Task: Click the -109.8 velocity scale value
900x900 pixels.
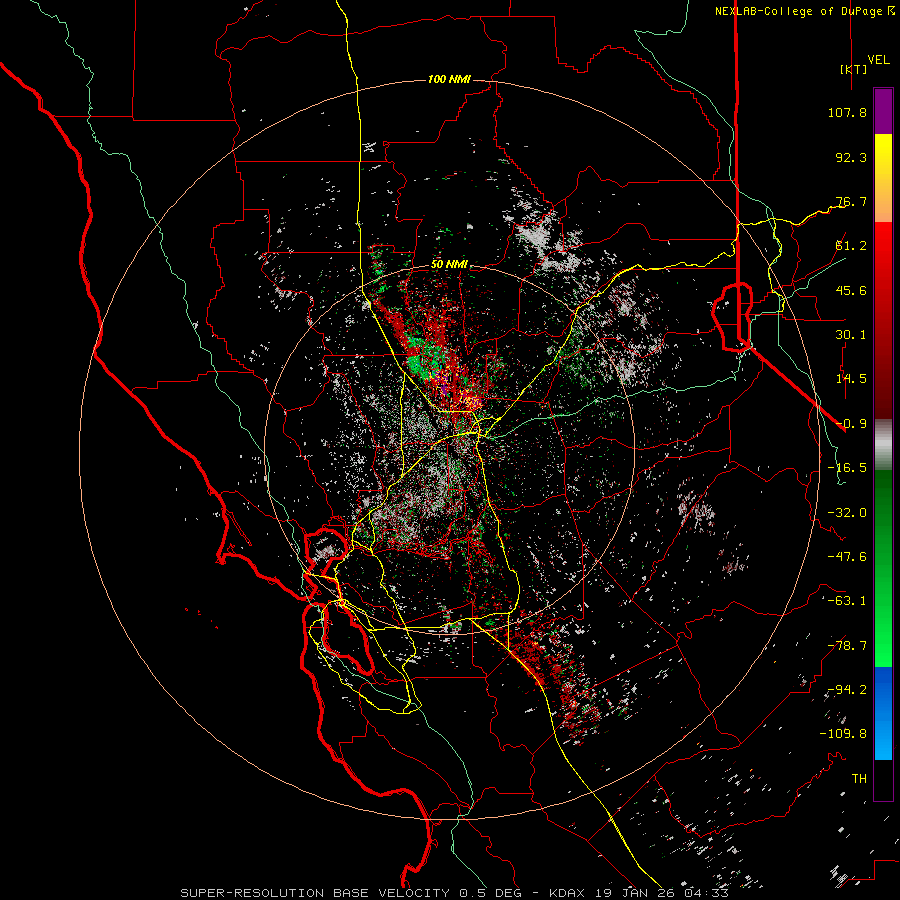Action: (x=843, y=734)
